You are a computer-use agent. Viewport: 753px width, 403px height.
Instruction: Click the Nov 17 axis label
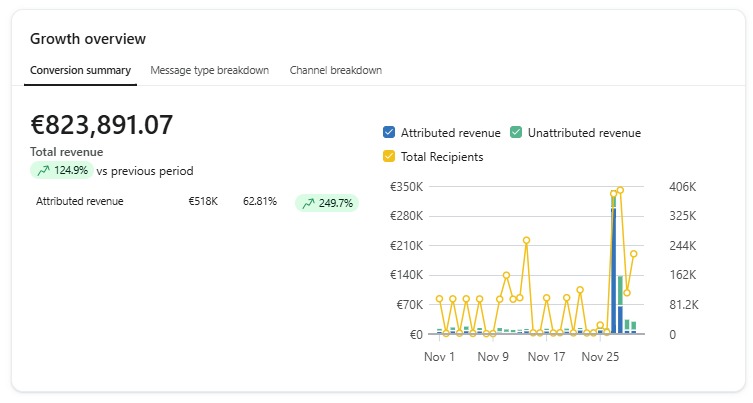click(x=547, y=357)
